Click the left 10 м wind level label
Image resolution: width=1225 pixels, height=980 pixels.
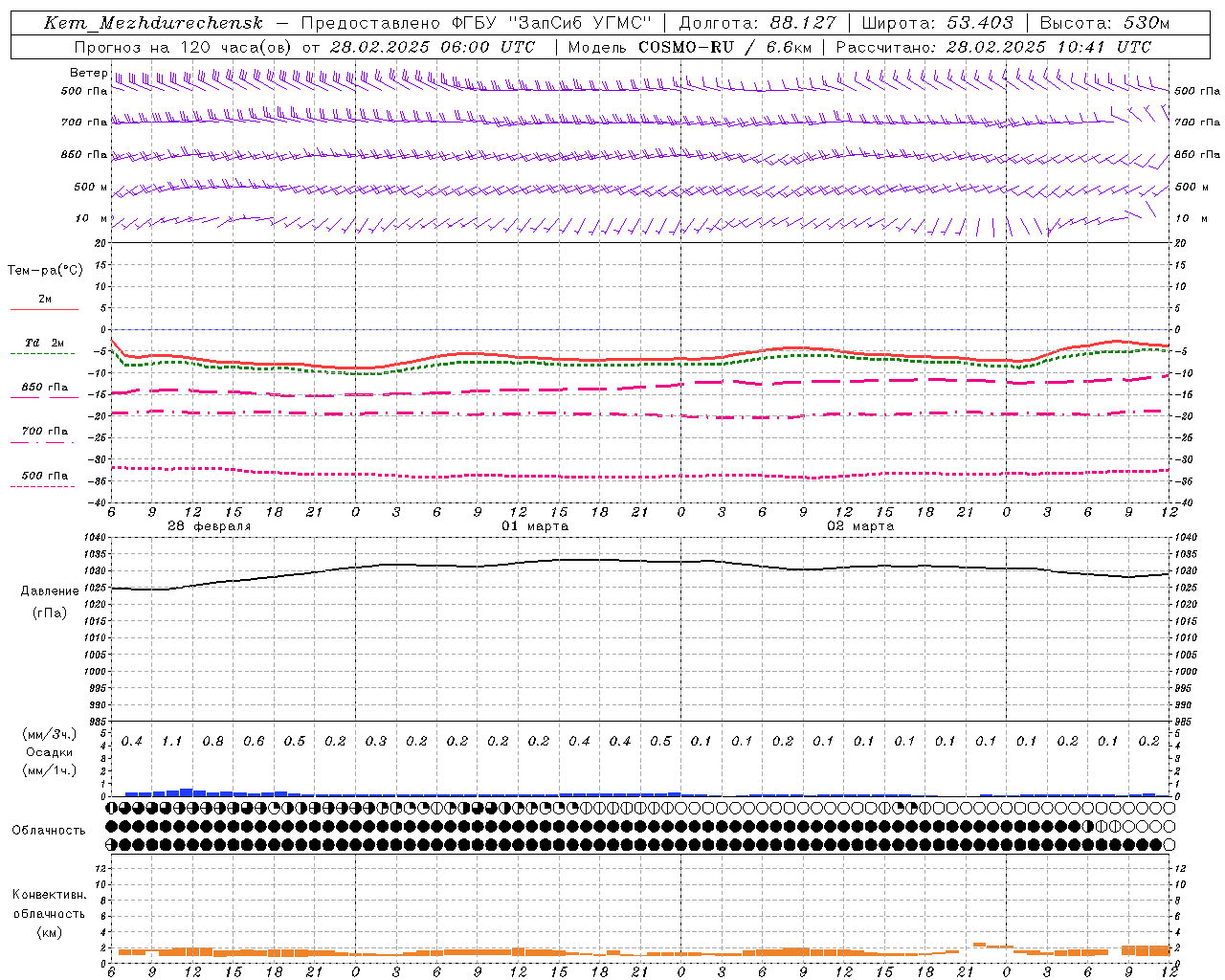(x=92, y=218)
